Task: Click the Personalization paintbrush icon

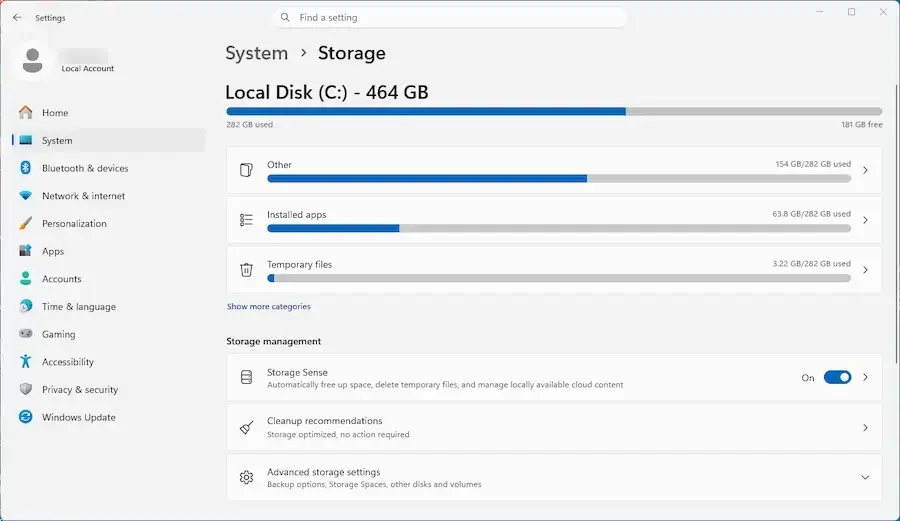Action: pyautogui.click(x=25, y=223)
